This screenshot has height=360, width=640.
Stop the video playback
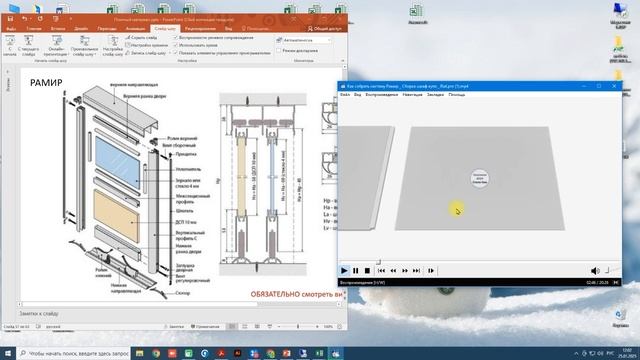click(367, 271)
